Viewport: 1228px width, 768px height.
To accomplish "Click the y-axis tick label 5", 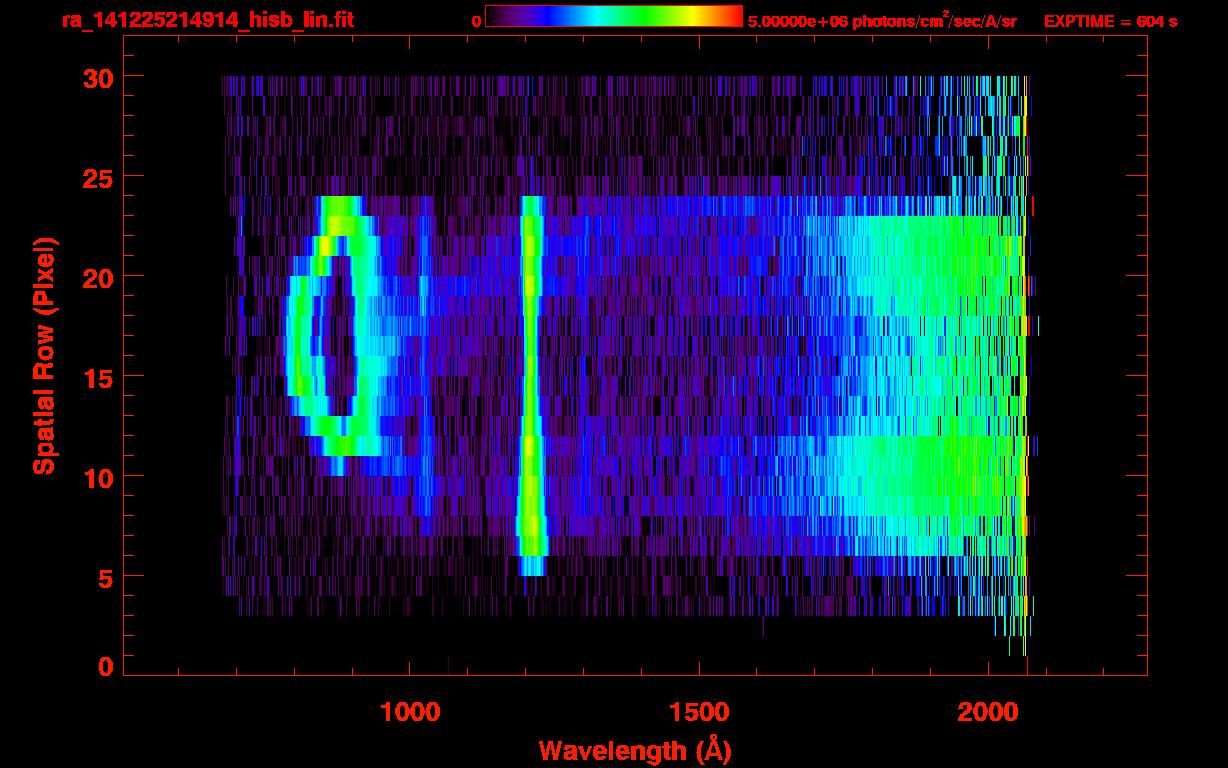I will pos(105,577).
